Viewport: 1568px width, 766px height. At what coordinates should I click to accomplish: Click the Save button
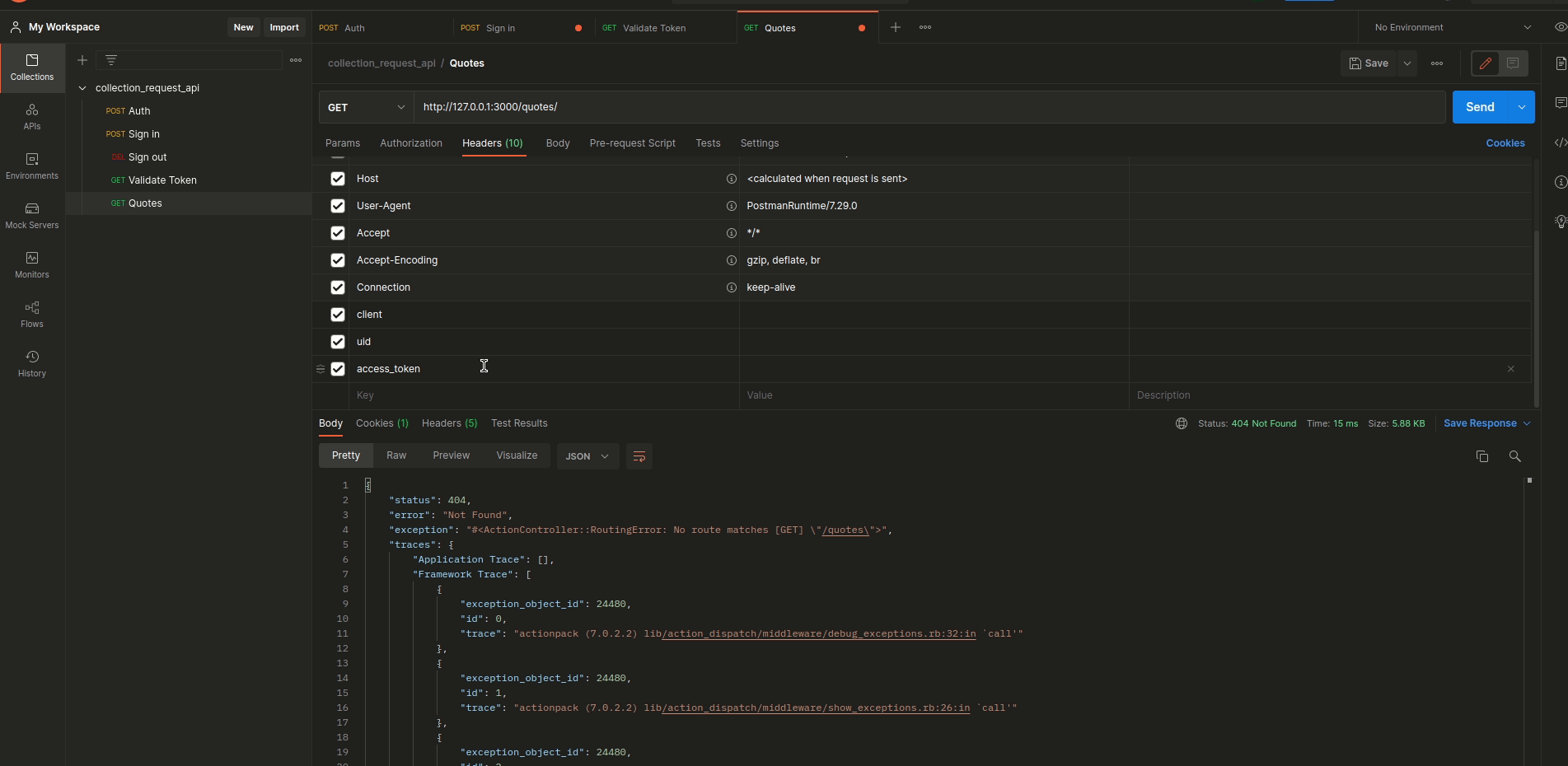click(1369, 63)
